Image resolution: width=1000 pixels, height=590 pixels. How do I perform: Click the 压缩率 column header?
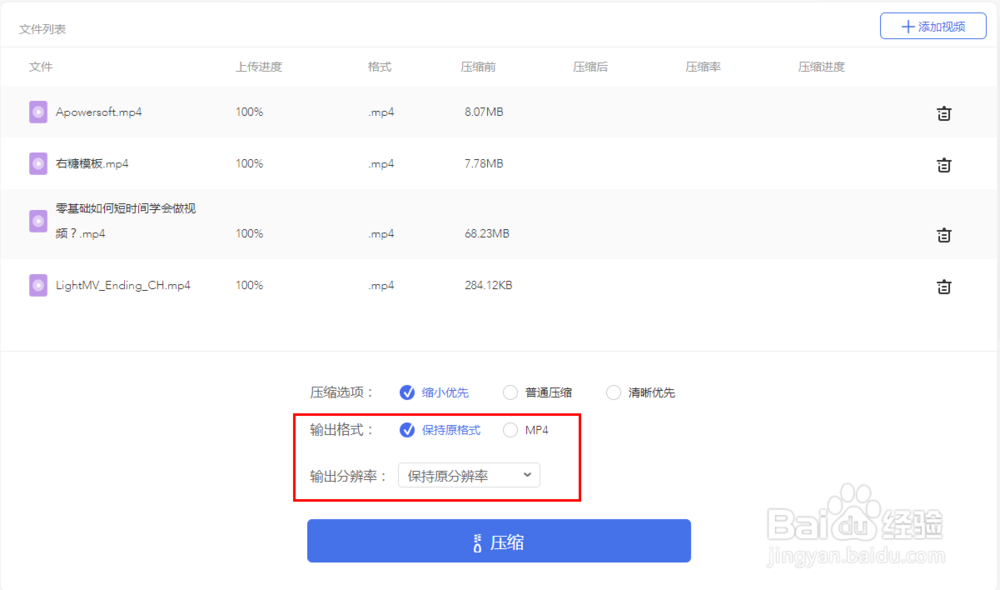pos(703,67)
